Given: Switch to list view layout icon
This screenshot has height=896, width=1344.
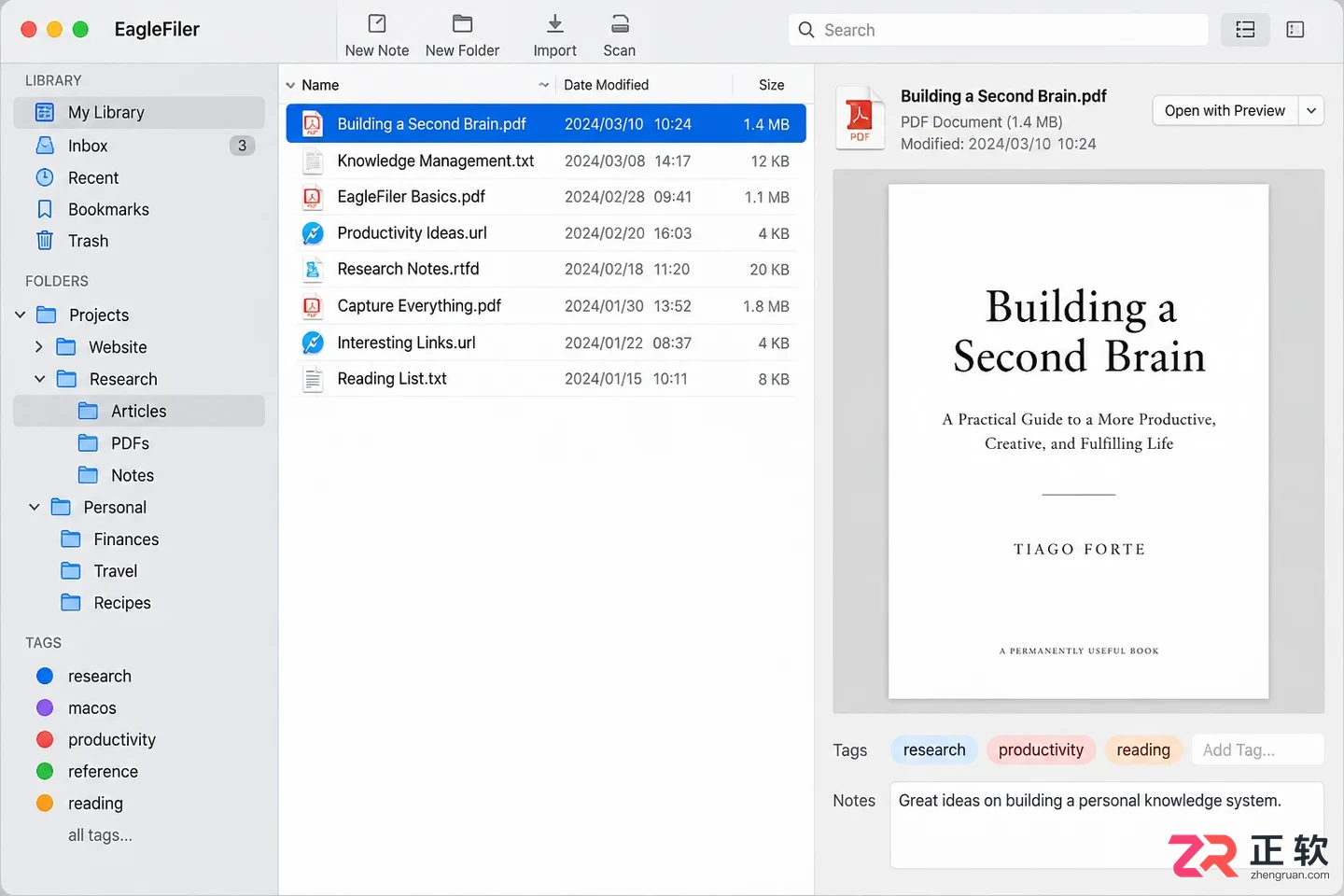Looking at the screenshot, I should [1245, 30].
